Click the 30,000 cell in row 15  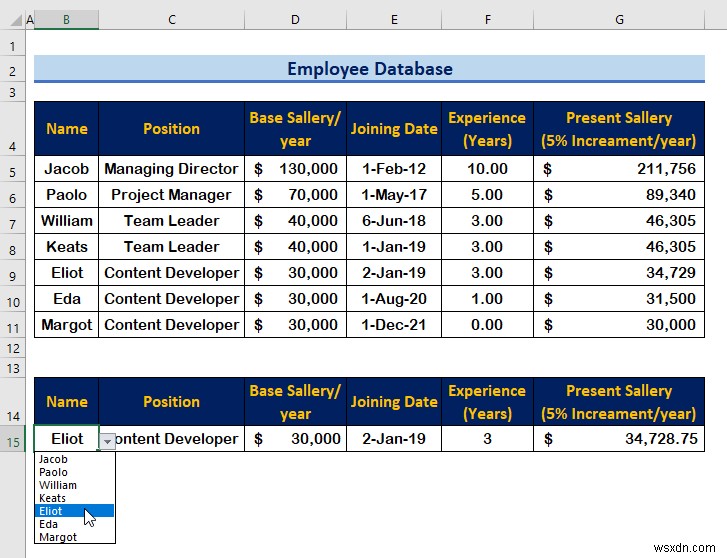point(295,438)
